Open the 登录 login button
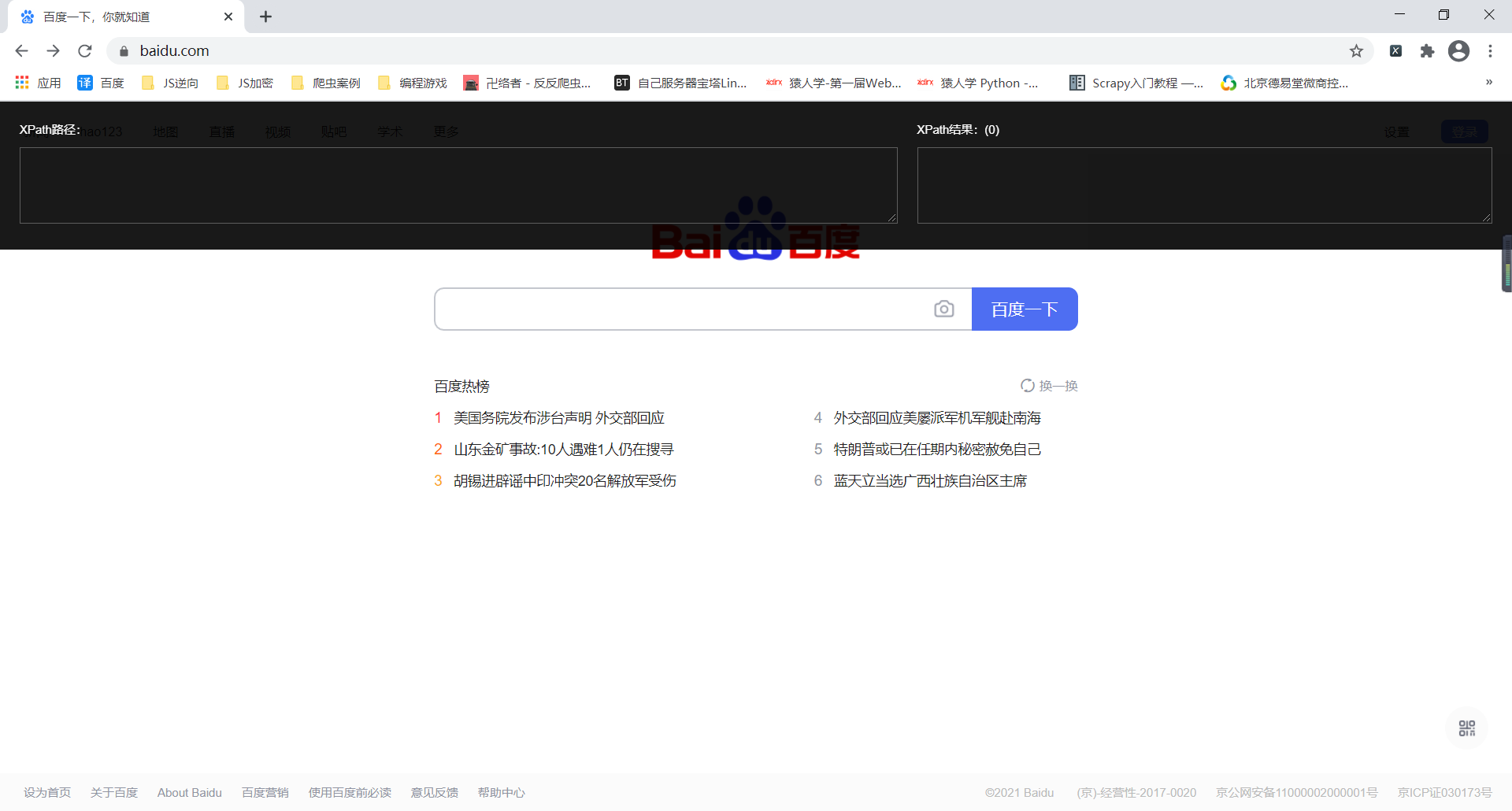This screenshot has height=811, width=1512. point(1465,131)
